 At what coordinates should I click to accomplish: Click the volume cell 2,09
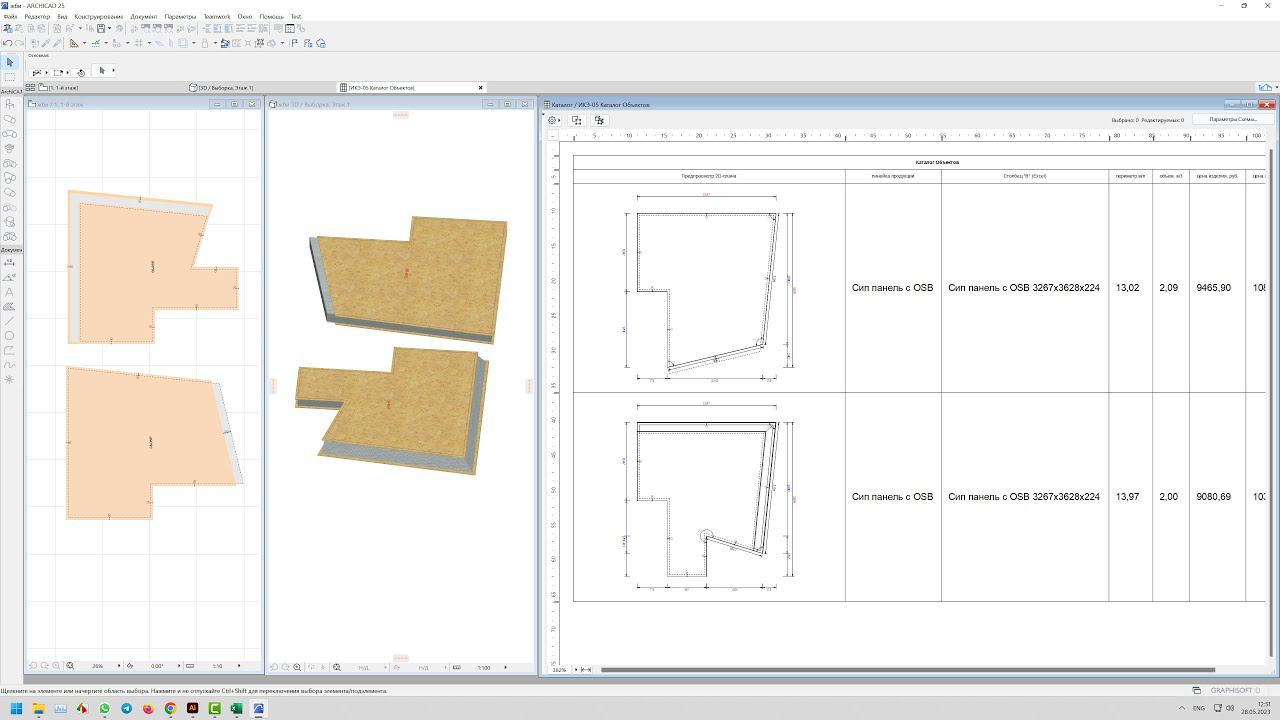coord(1170,288)
